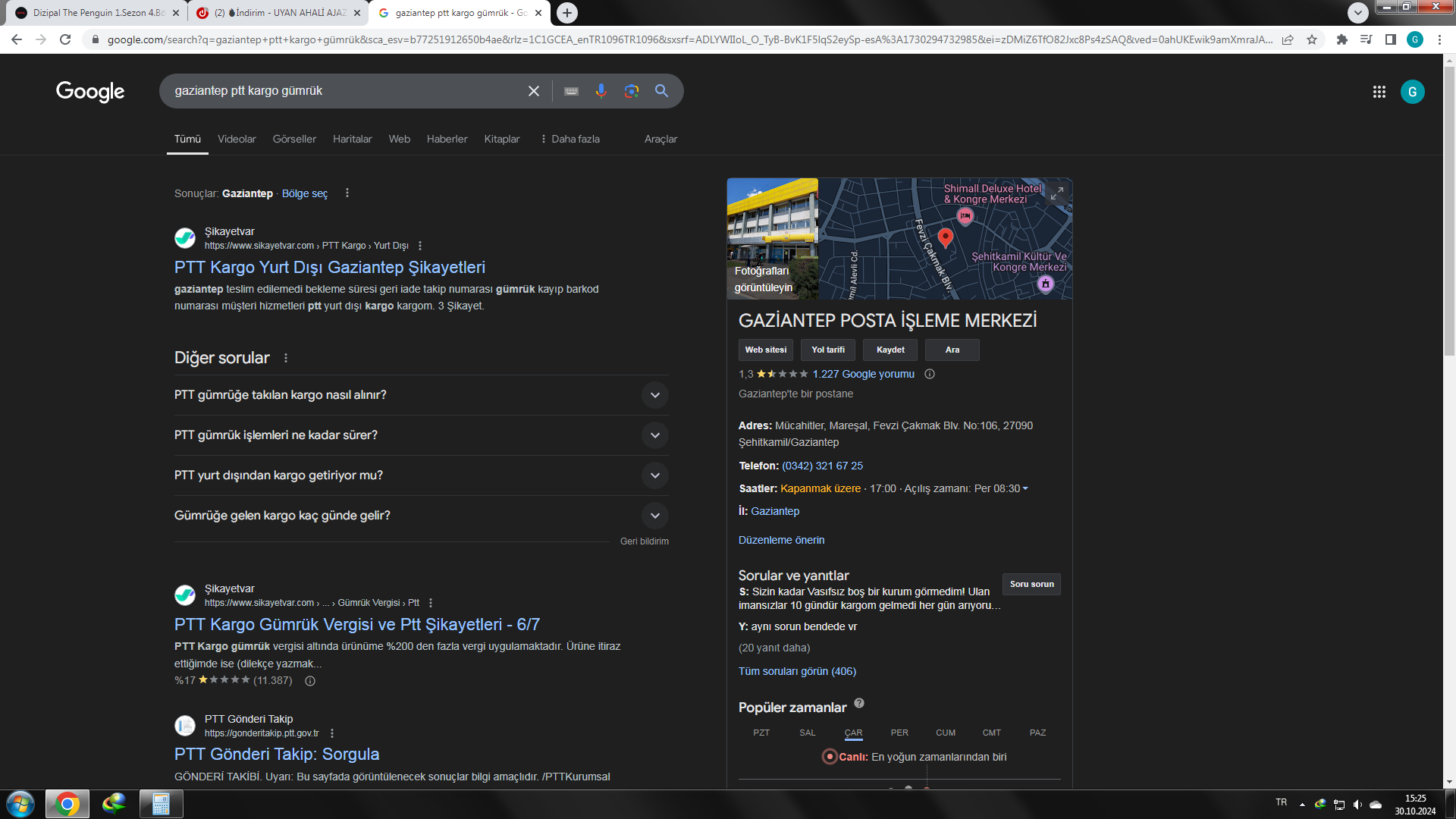Open 'PTT Gönderi Takip: Sorgula' result

pyautogui.click(x=277, y=754)
